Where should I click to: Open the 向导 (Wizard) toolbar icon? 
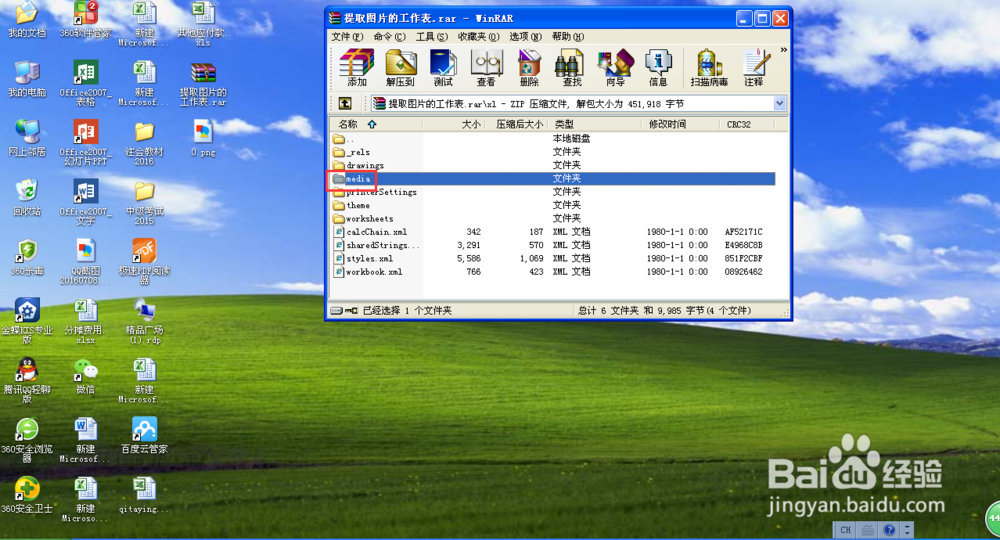[615, 68]
